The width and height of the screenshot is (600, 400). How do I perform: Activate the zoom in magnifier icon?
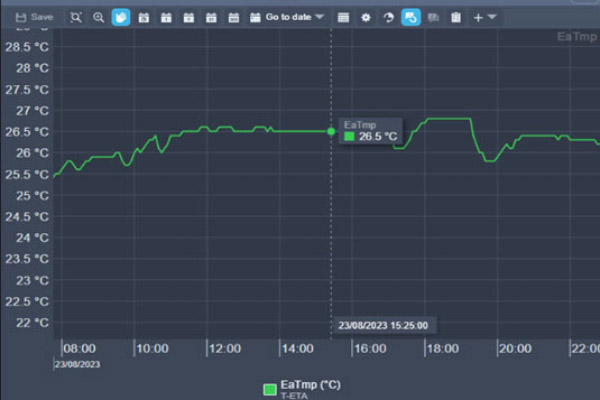98,17
